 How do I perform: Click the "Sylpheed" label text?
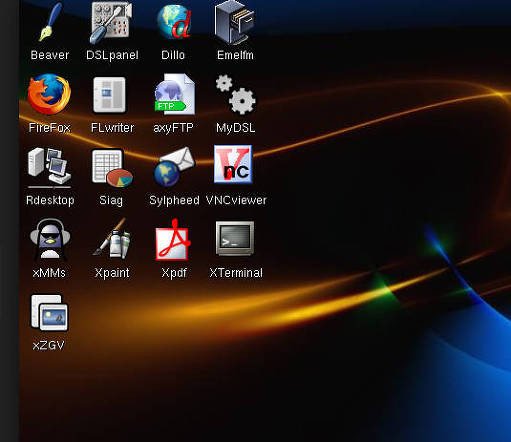(x=174, y=201)
